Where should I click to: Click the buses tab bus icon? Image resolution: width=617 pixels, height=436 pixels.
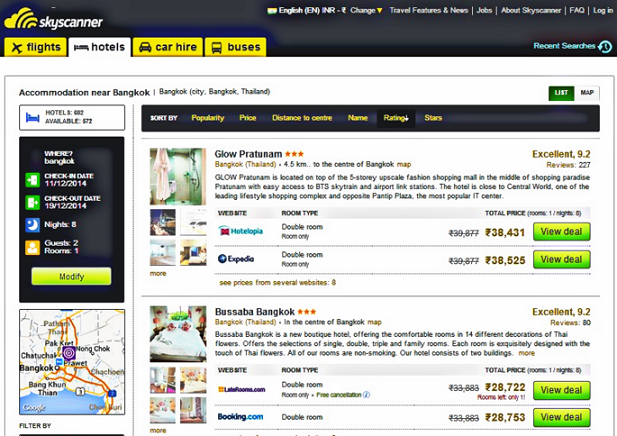[216, 48]
